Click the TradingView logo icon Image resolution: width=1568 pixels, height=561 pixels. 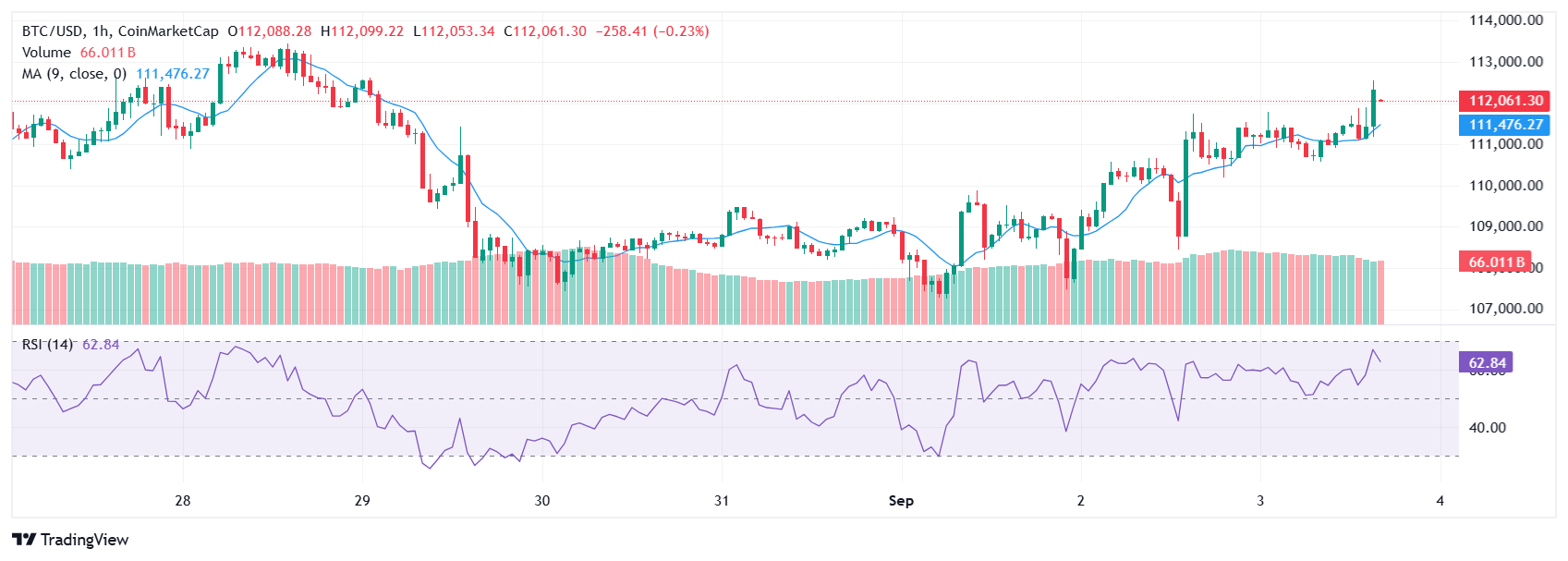(x=24, y=540)
